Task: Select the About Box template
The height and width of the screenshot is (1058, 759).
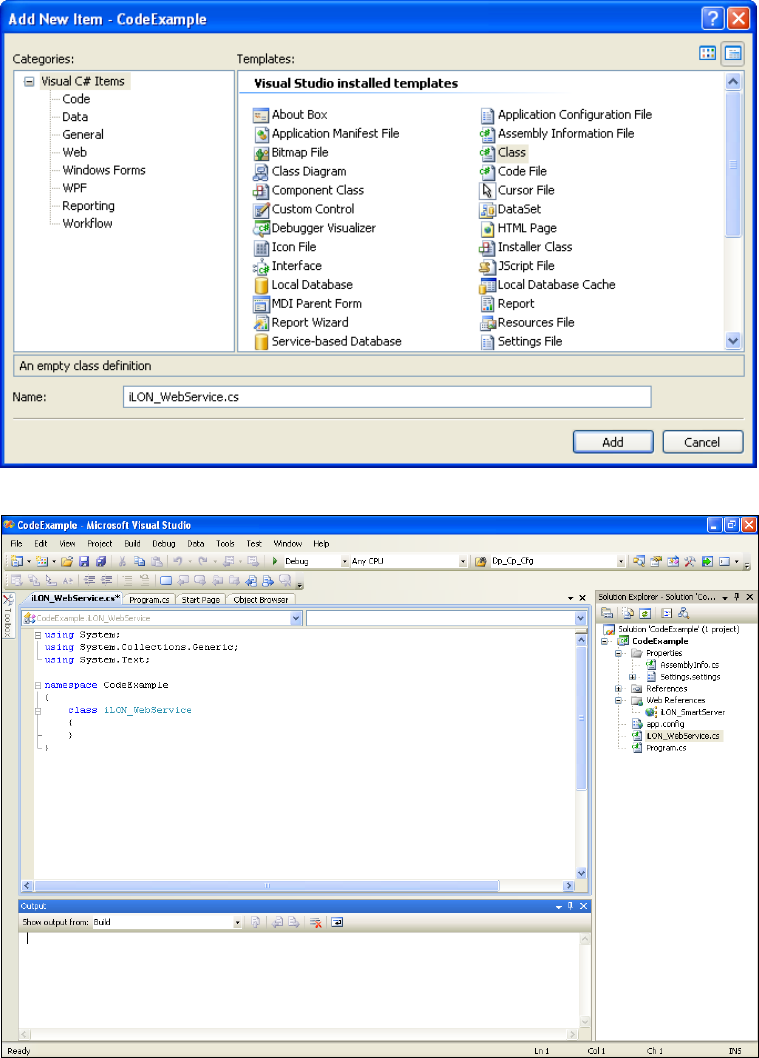Action: click(x=290, y=115)
